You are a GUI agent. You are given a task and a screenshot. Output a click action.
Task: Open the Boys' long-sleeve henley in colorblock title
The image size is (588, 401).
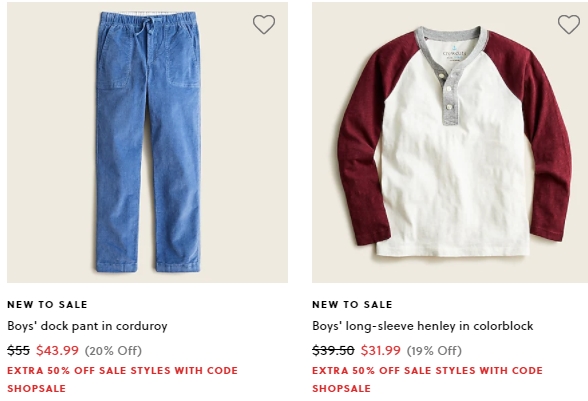(423, 326)
